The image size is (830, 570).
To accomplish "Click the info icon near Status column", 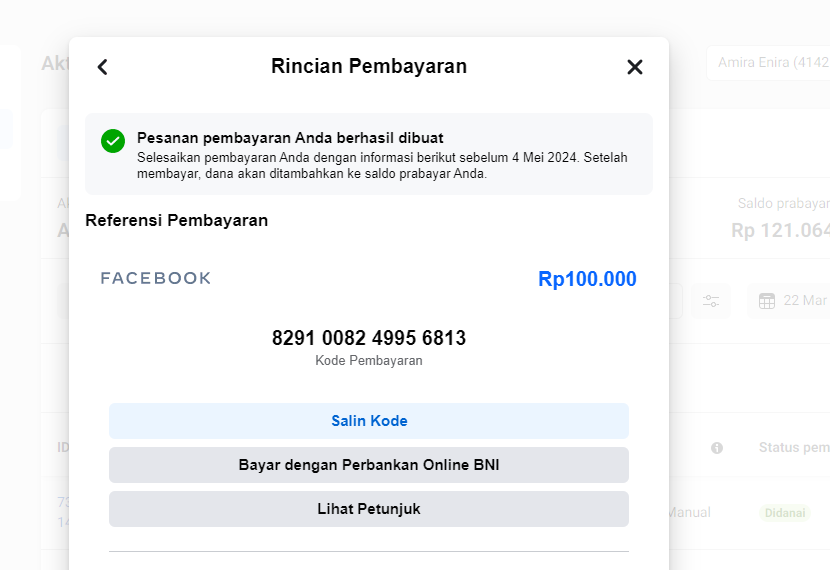I will pyautogui.click(x=717, y=448).
